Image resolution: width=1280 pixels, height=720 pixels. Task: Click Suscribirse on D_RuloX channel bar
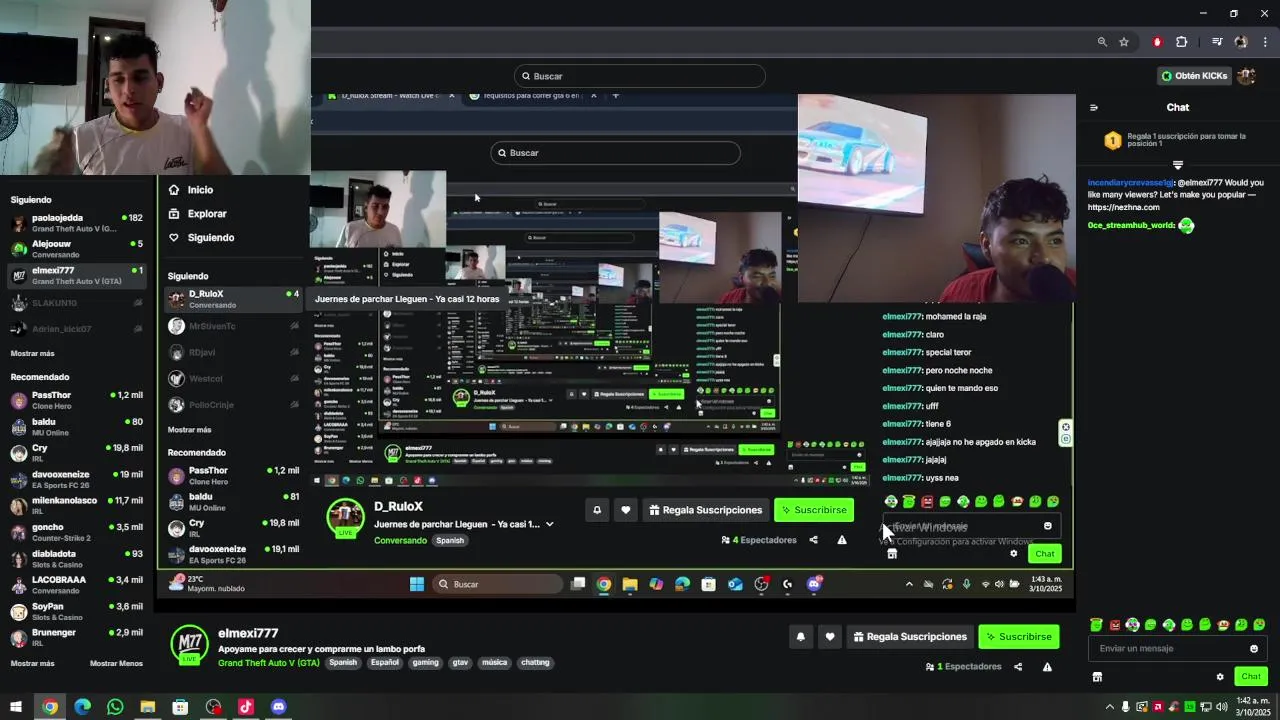(814, 510)
